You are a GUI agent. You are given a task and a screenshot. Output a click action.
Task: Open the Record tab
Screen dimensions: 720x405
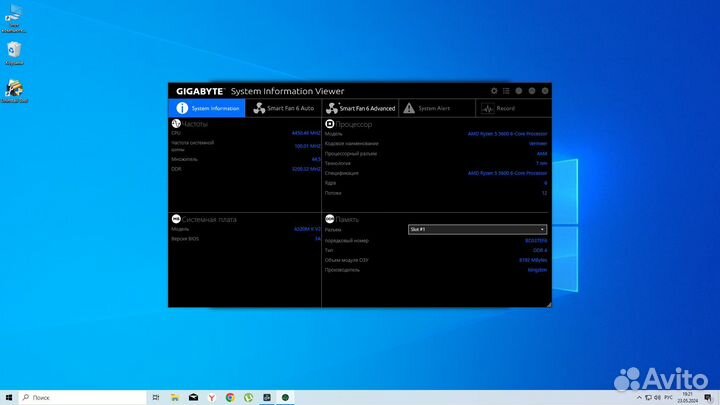coord(499,108)
